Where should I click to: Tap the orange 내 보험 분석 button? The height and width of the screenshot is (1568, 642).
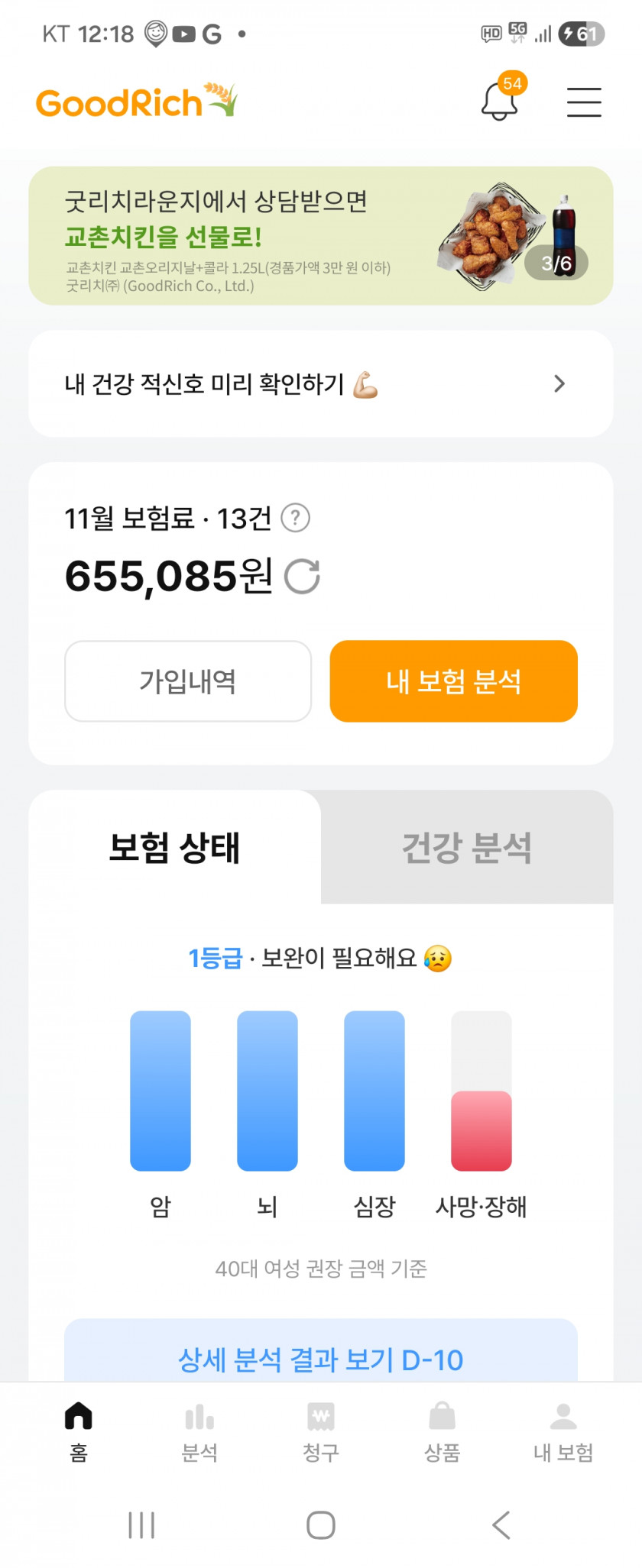[x=453, y=681]
